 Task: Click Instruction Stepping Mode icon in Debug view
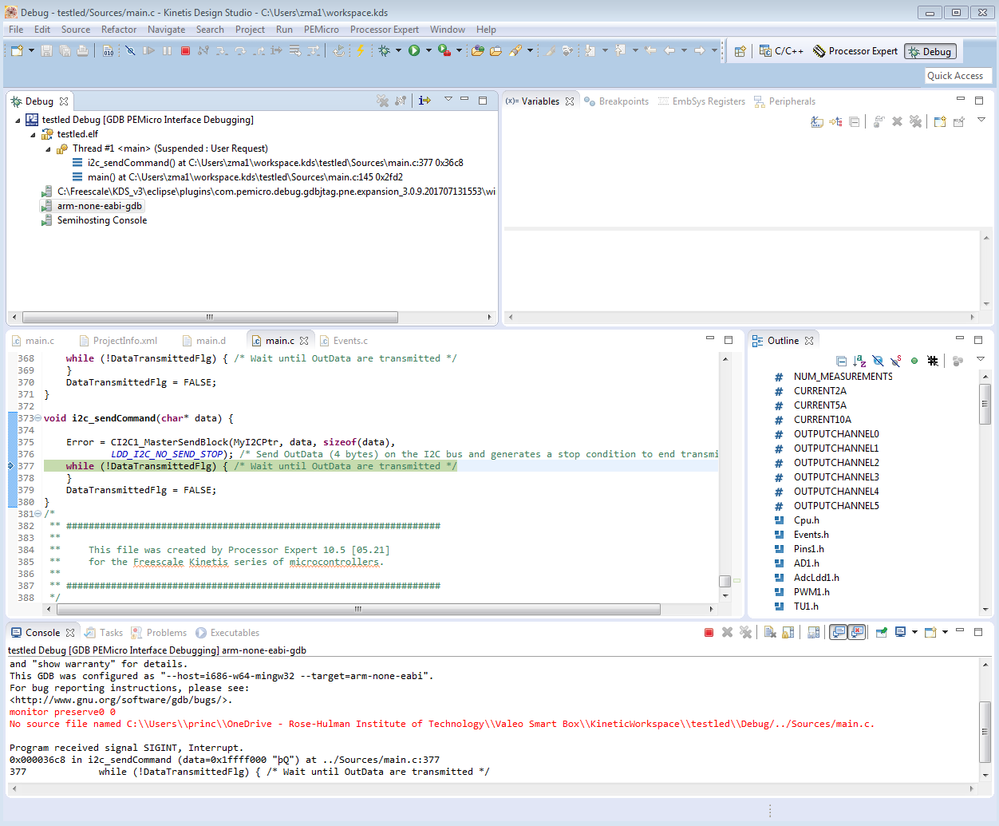pos(424,101)
